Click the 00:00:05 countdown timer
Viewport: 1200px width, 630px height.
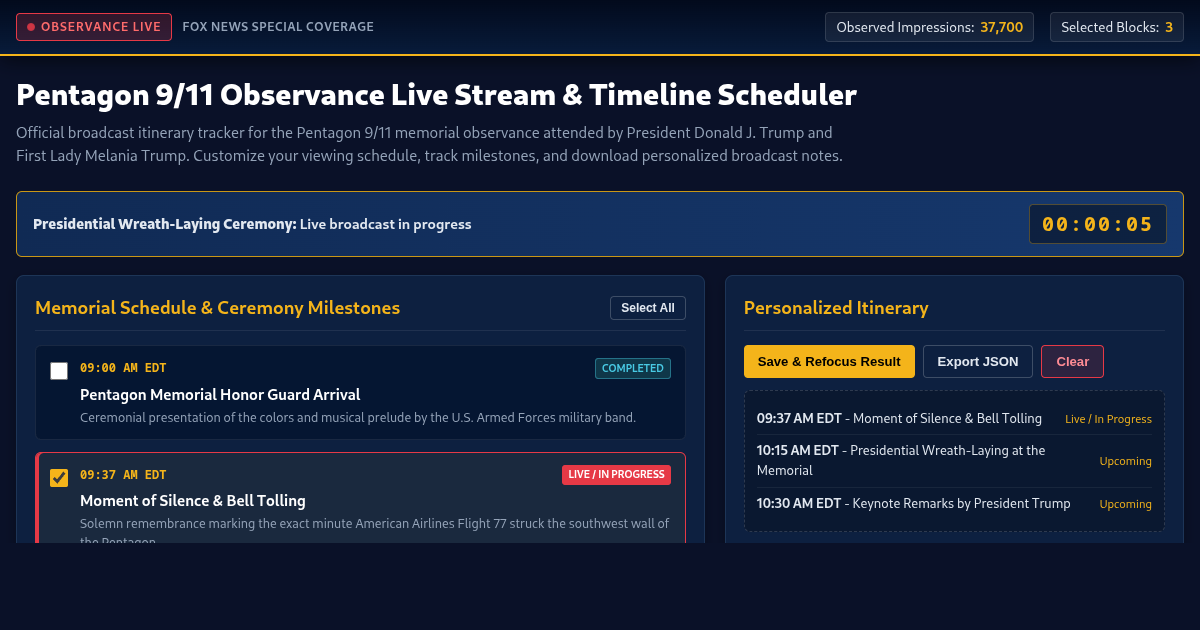click(x=1098, y=224)
